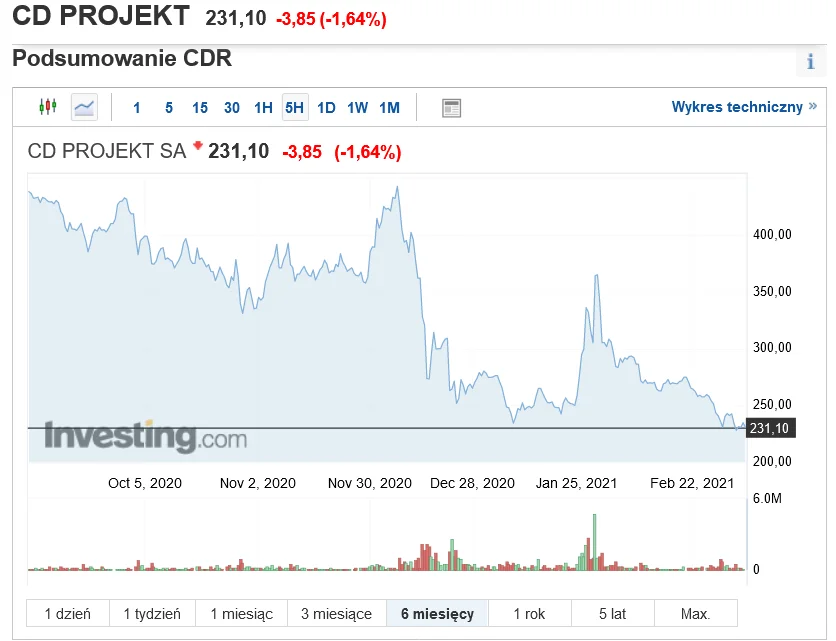Click the Nov 2, 2020 date label
This screenshot has height=641, width=836.
[258, 483]
